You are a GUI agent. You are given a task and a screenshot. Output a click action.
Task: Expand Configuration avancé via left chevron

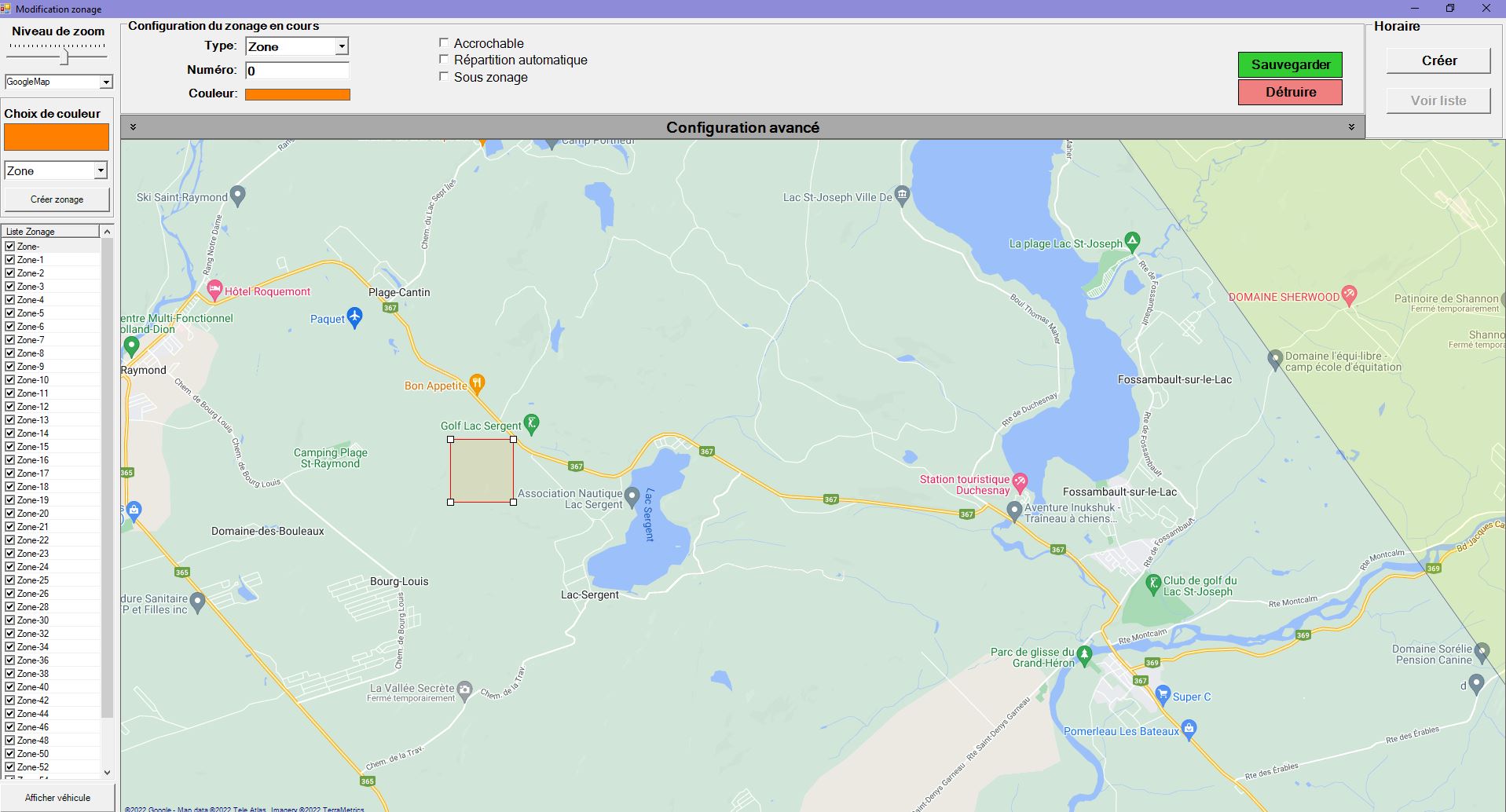coord(134,126)
